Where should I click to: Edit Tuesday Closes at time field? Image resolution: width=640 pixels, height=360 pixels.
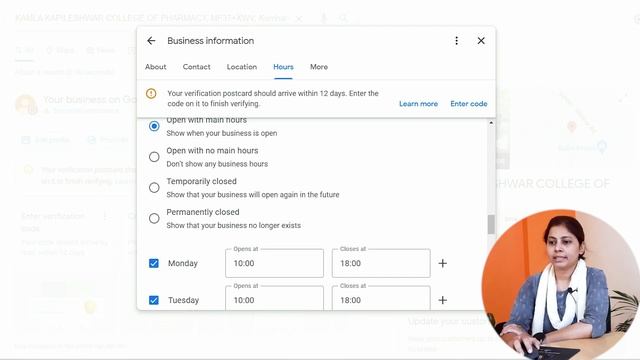(381, 298)
